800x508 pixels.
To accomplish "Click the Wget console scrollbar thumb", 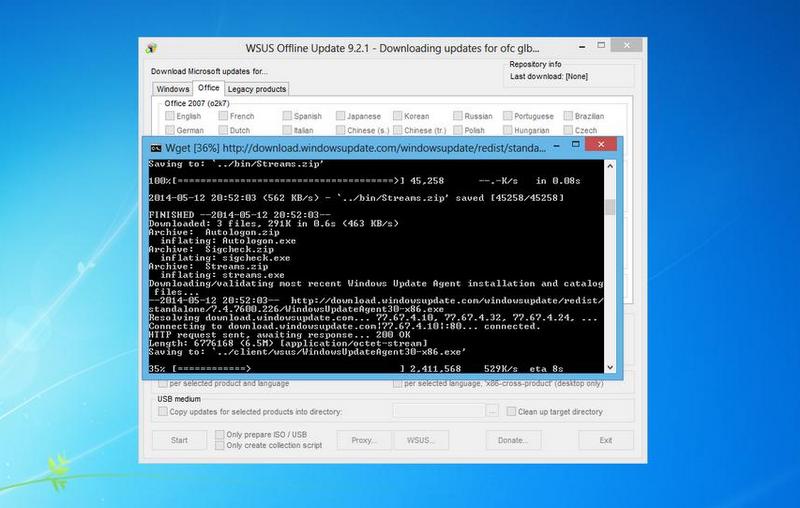I will (x=610, y=207).
